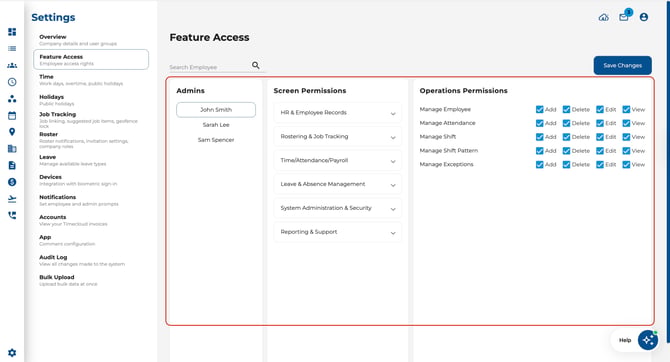670x362 pixels.
Task: Open the Devices settings section
Action: pyautogui.click(x=78, y=180)
